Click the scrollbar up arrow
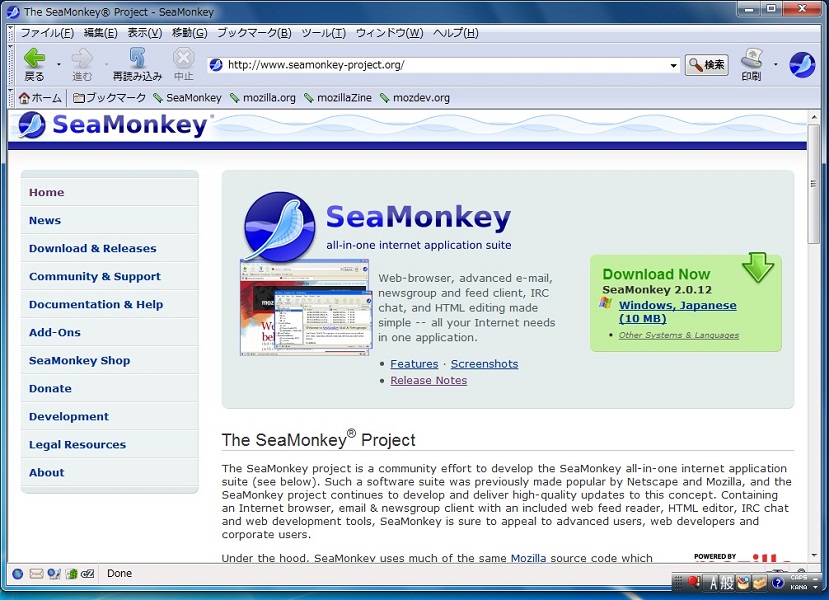This screenshot has height=600, width=829. 814,116
